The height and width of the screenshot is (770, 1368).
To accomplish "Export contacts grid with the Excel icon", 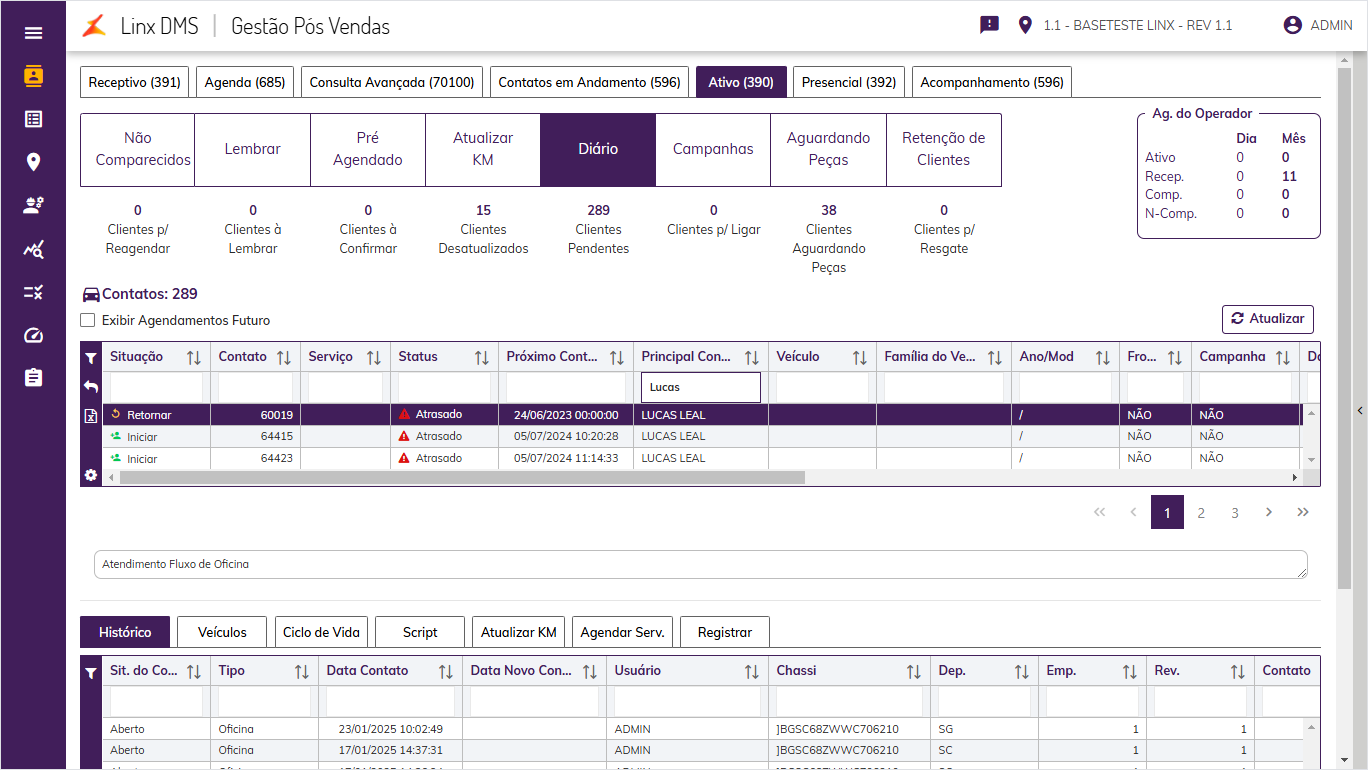I will tap(91, 416).
